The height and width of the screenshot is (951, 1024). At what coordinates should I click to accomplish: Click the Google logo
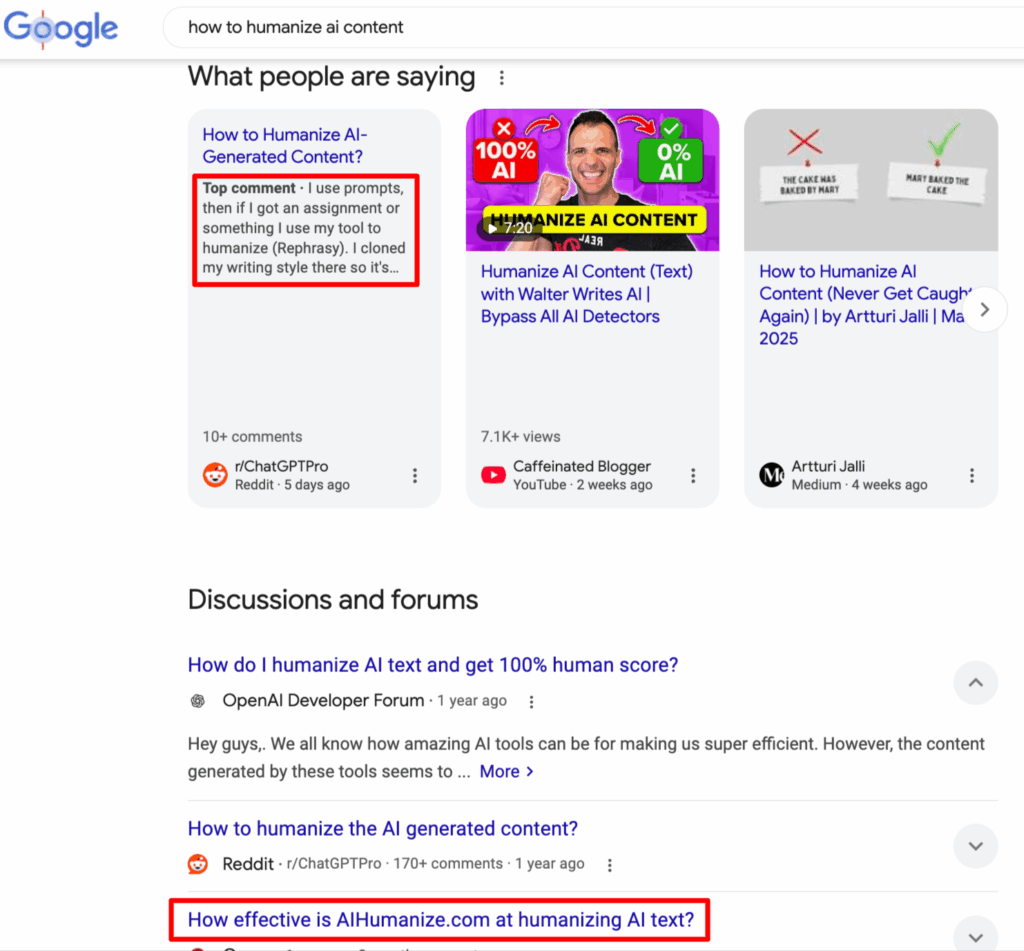(61, 29)
